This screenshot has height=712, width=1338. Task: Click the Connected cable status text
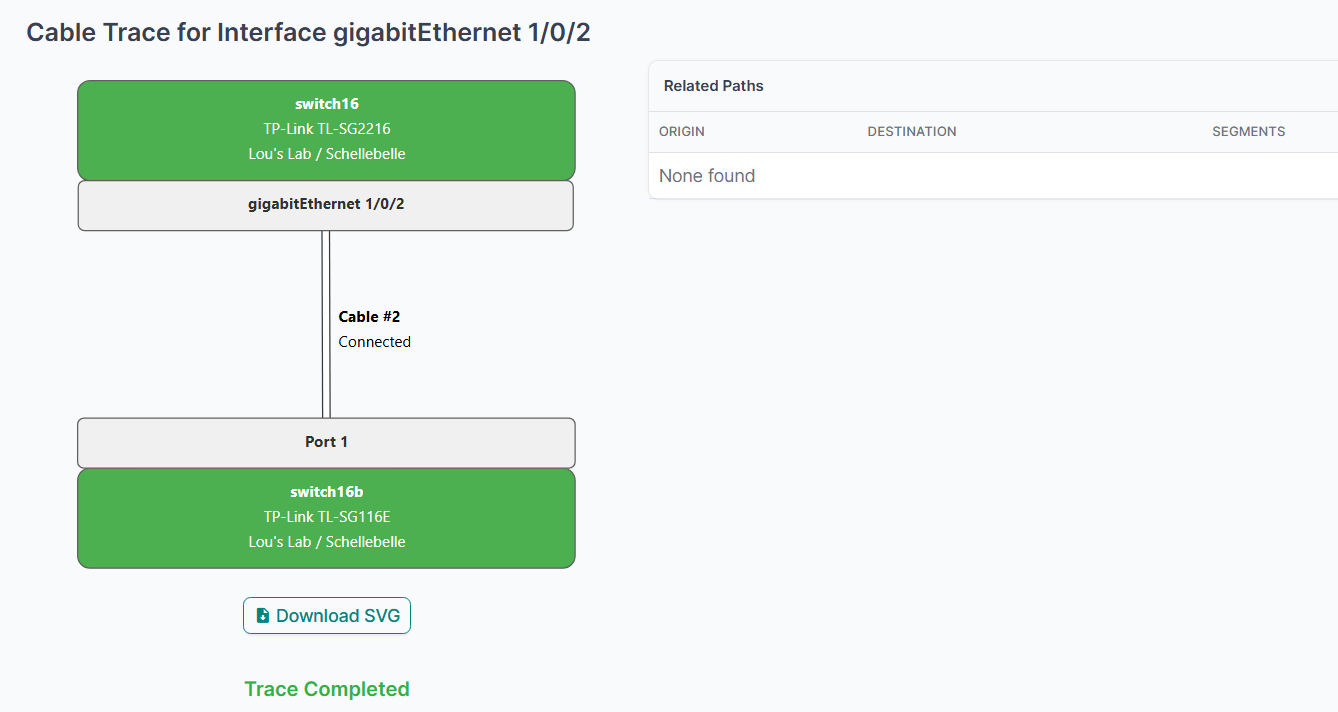374,342
